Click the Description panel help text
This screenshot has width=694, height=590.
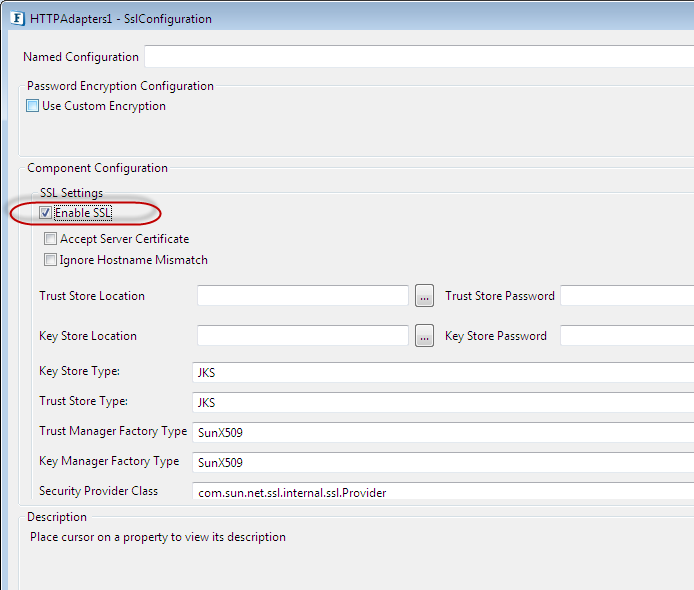tap(158, 537)
